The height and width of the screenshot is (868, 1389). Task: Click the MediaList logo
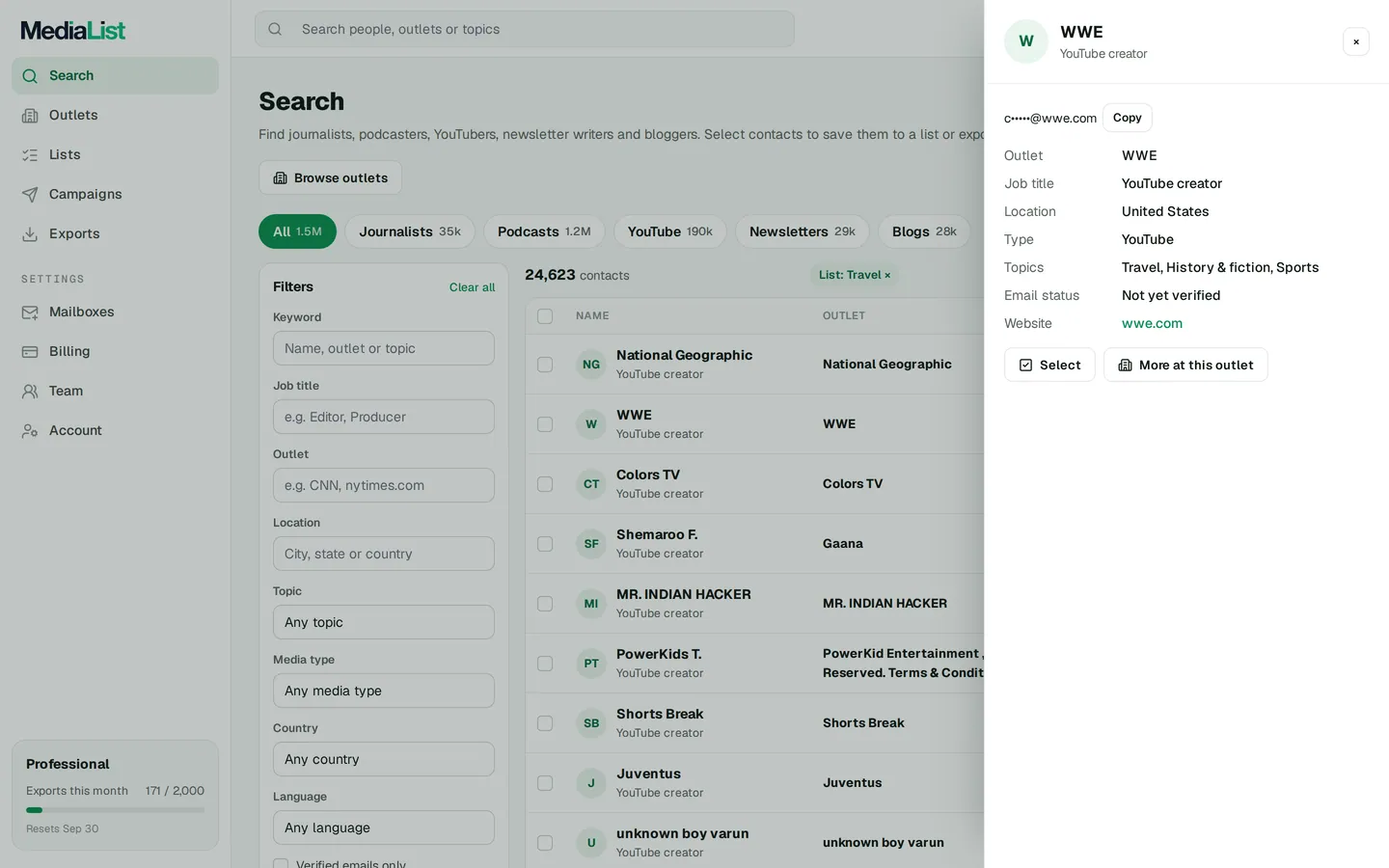click(73, 30)
